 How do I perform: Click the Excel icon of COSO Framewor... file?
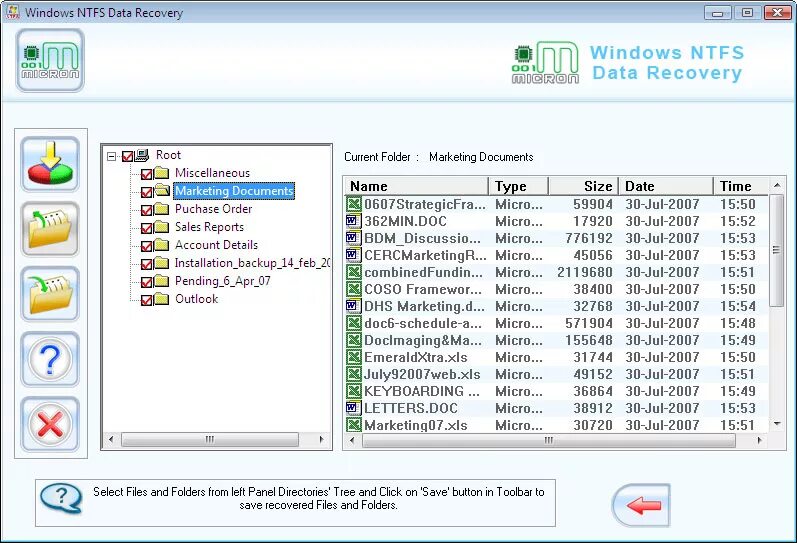point(353,289)
